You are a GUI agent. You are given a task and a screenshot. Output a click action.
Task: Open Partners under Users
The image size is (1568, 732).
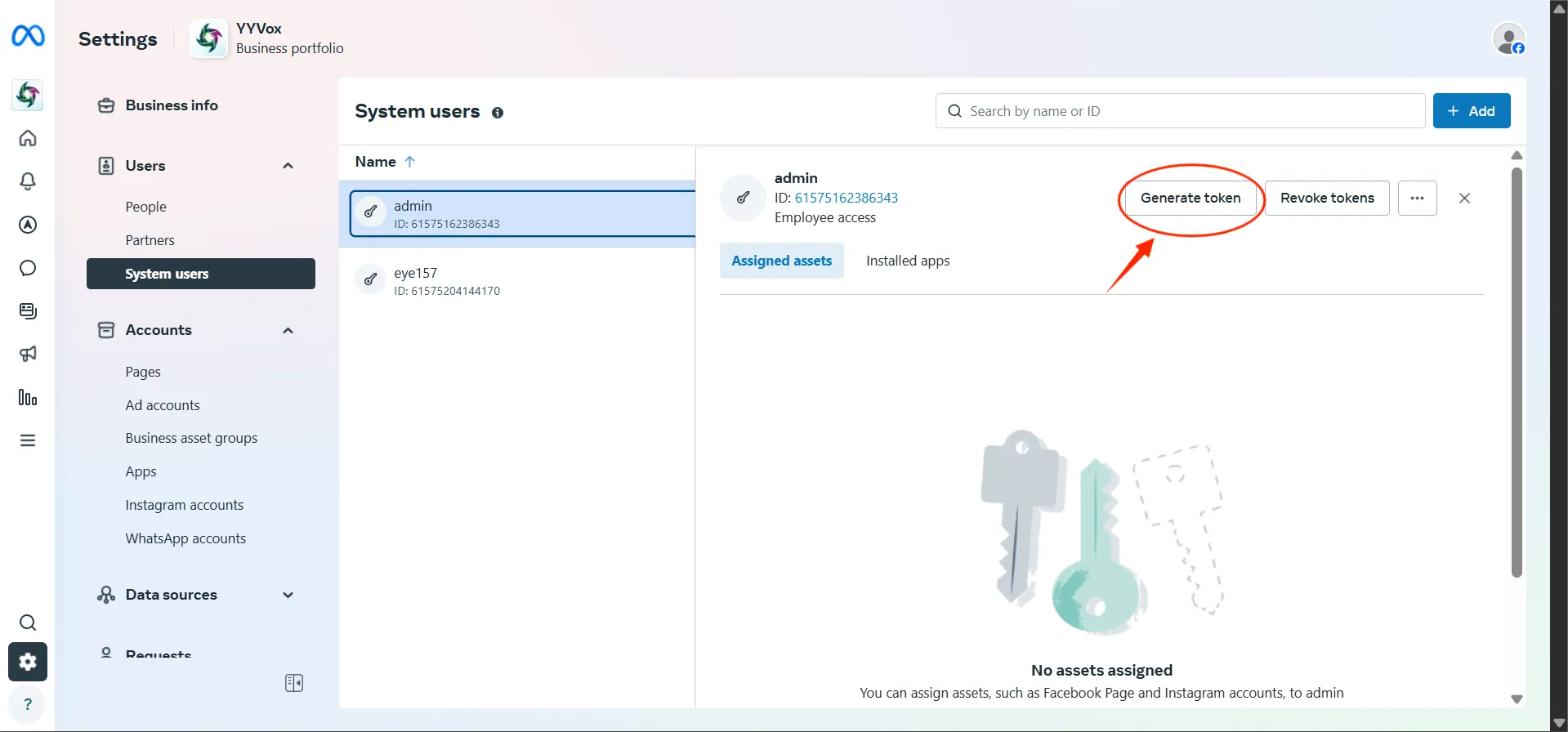150,240
